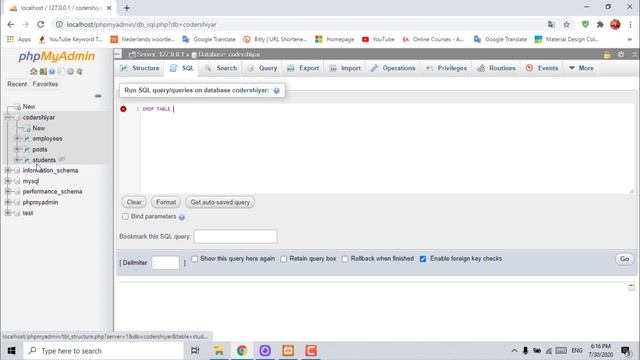Click into the SQL query editor area
The height and width of the screenshot is (360, 640).
click(x=387, y=148)
